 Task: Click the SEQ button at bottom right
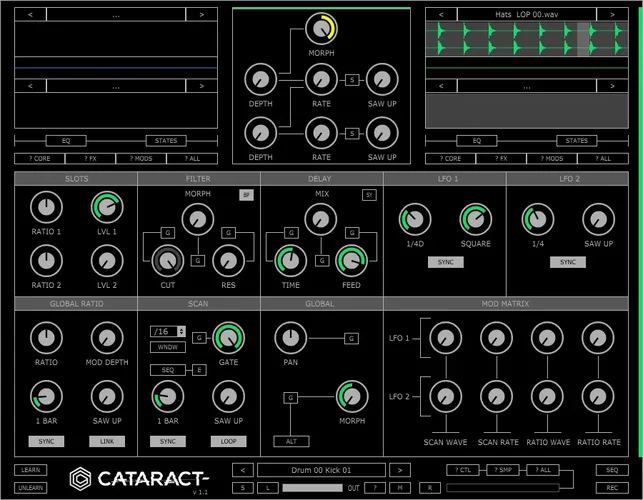click(x=612, y=470)
